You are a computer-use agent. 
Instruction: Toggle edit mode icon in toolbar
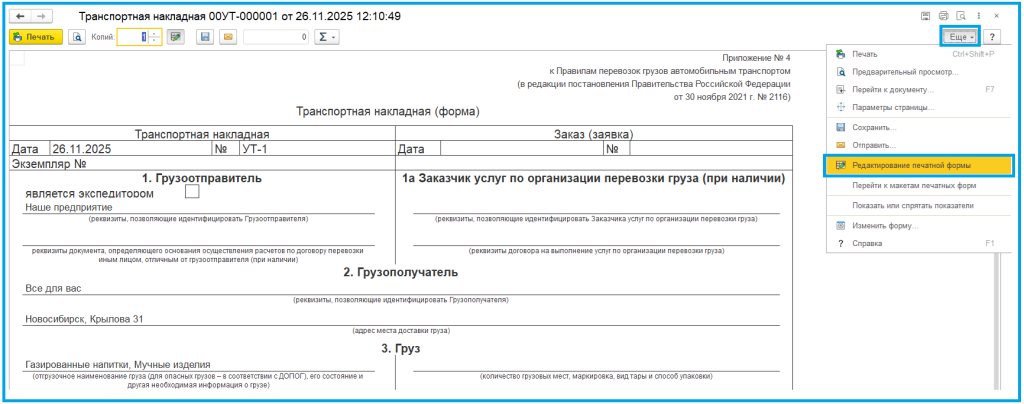(174, 37)
